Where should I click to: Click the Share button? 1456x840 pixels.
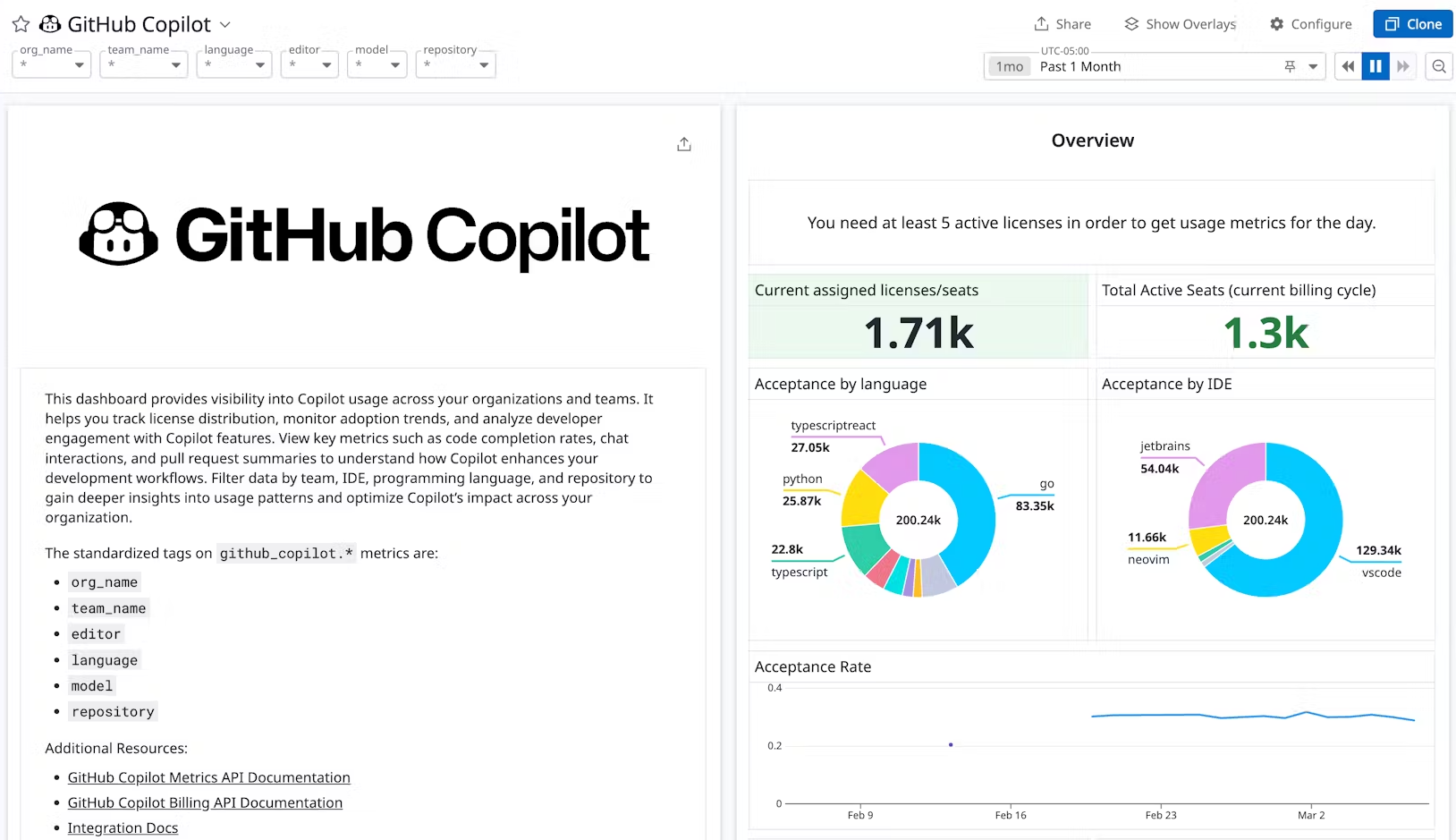(x=1062, y=24)
